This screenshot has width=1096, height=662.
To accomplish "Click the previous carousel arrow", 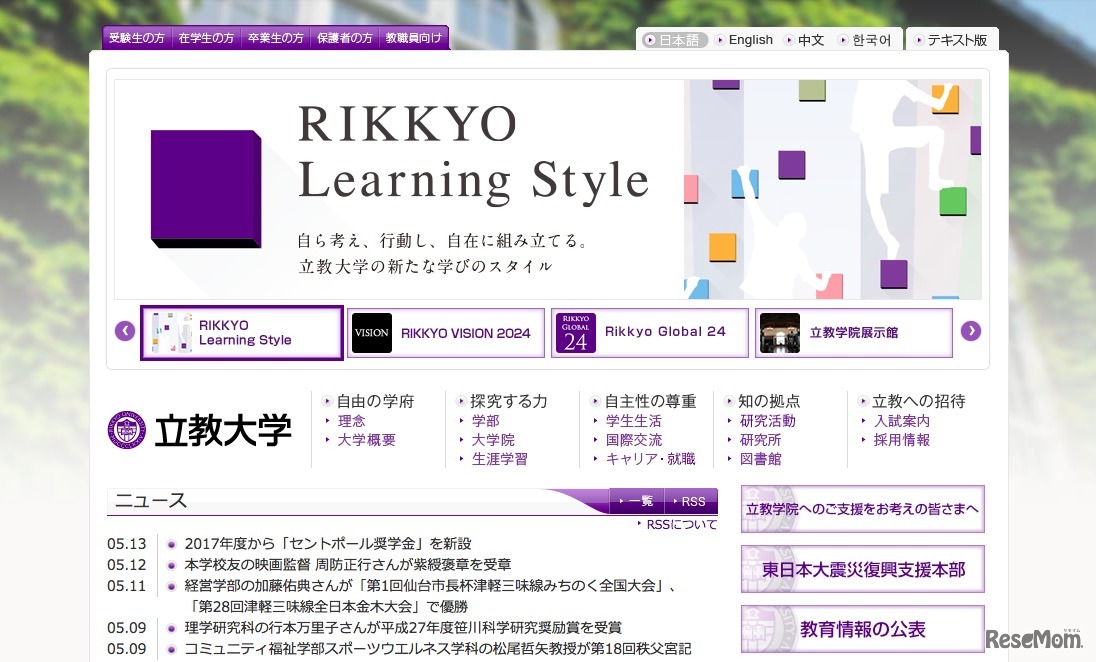I will [x=124, y=330].
